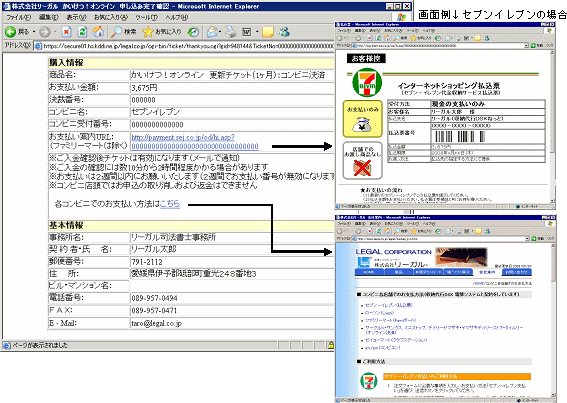
Task: Click address field in the Seven-Eleven window
Action: tap(440, 46)
